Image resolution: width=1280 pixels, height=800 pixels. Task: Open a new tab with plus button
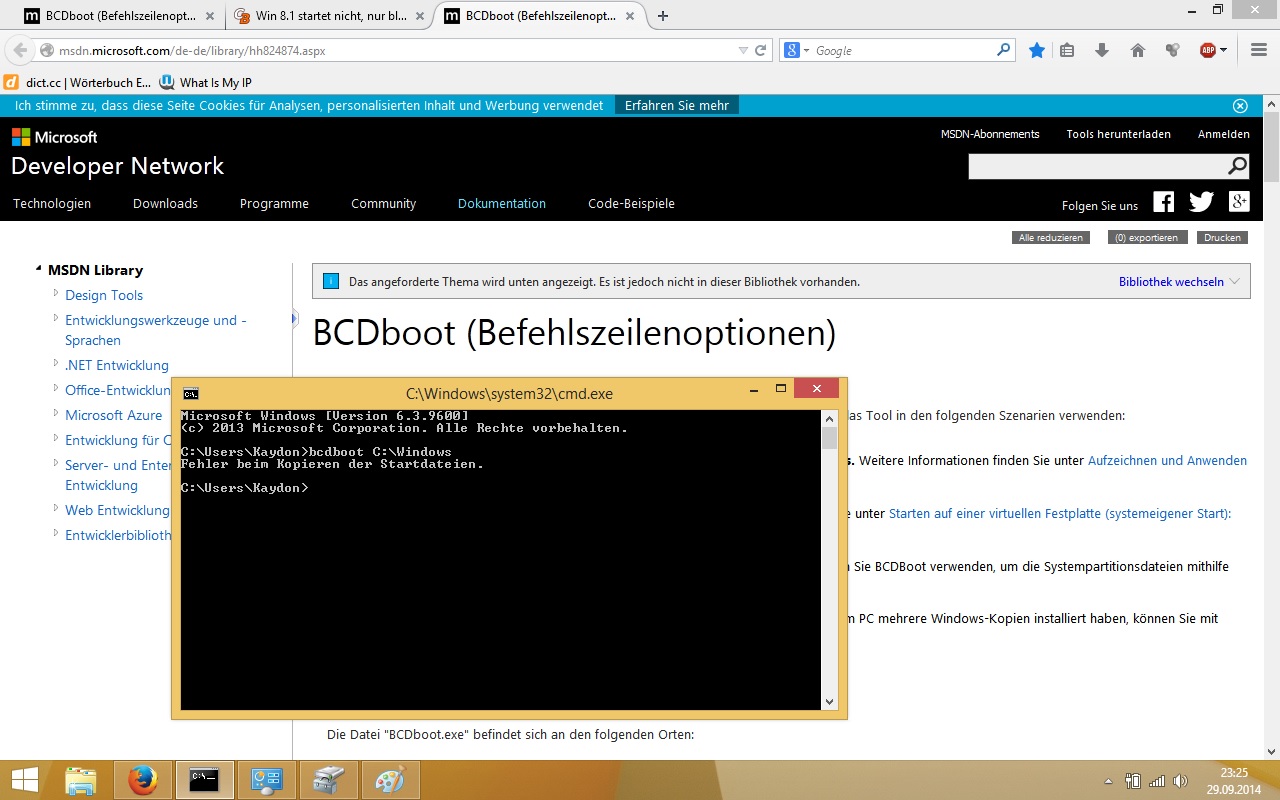[x=663, y=16]
